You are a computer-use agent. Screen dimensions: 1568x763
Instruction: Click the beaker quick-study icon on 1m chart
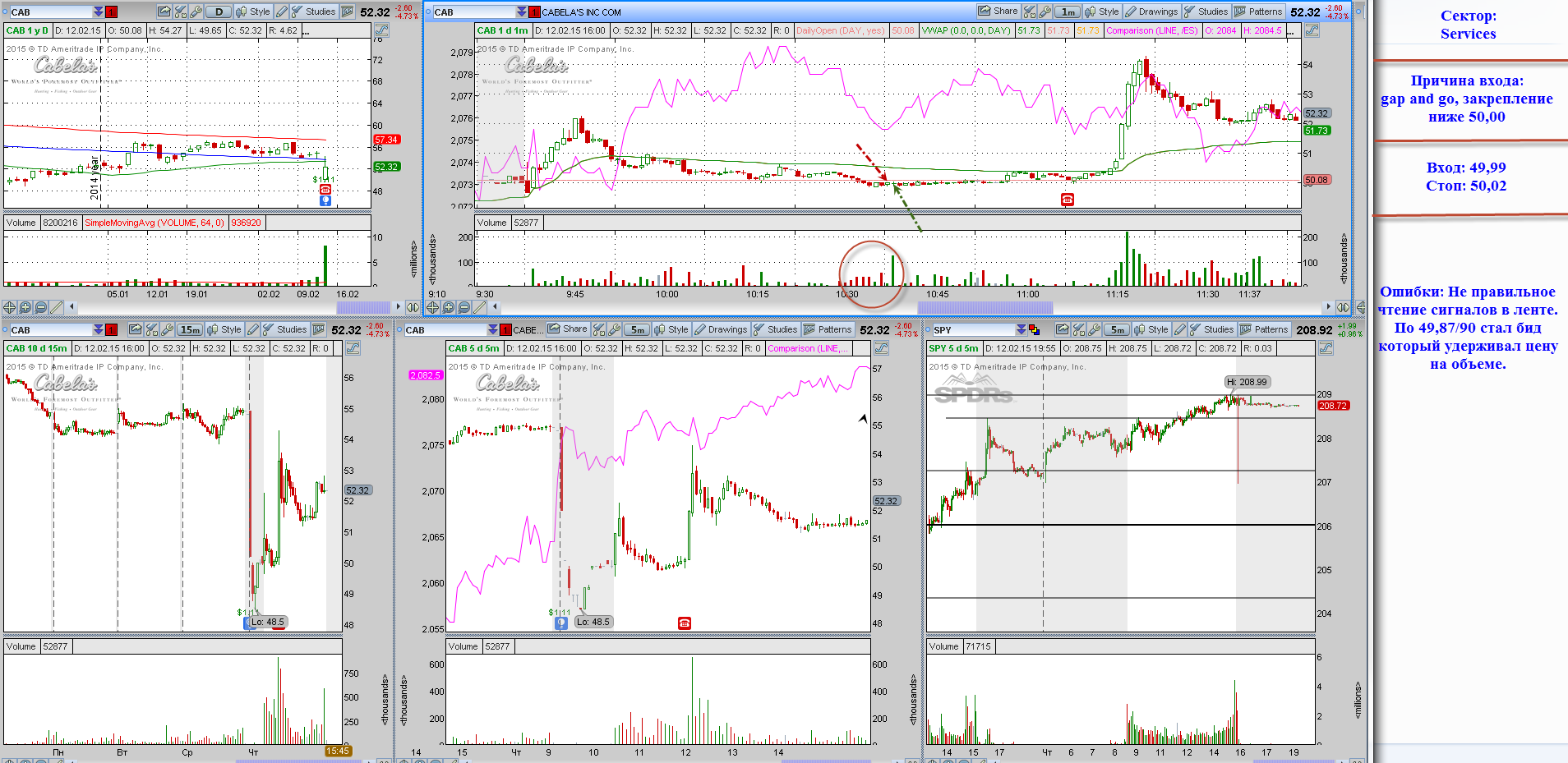pyautogui.click(x=1029, y=11)
